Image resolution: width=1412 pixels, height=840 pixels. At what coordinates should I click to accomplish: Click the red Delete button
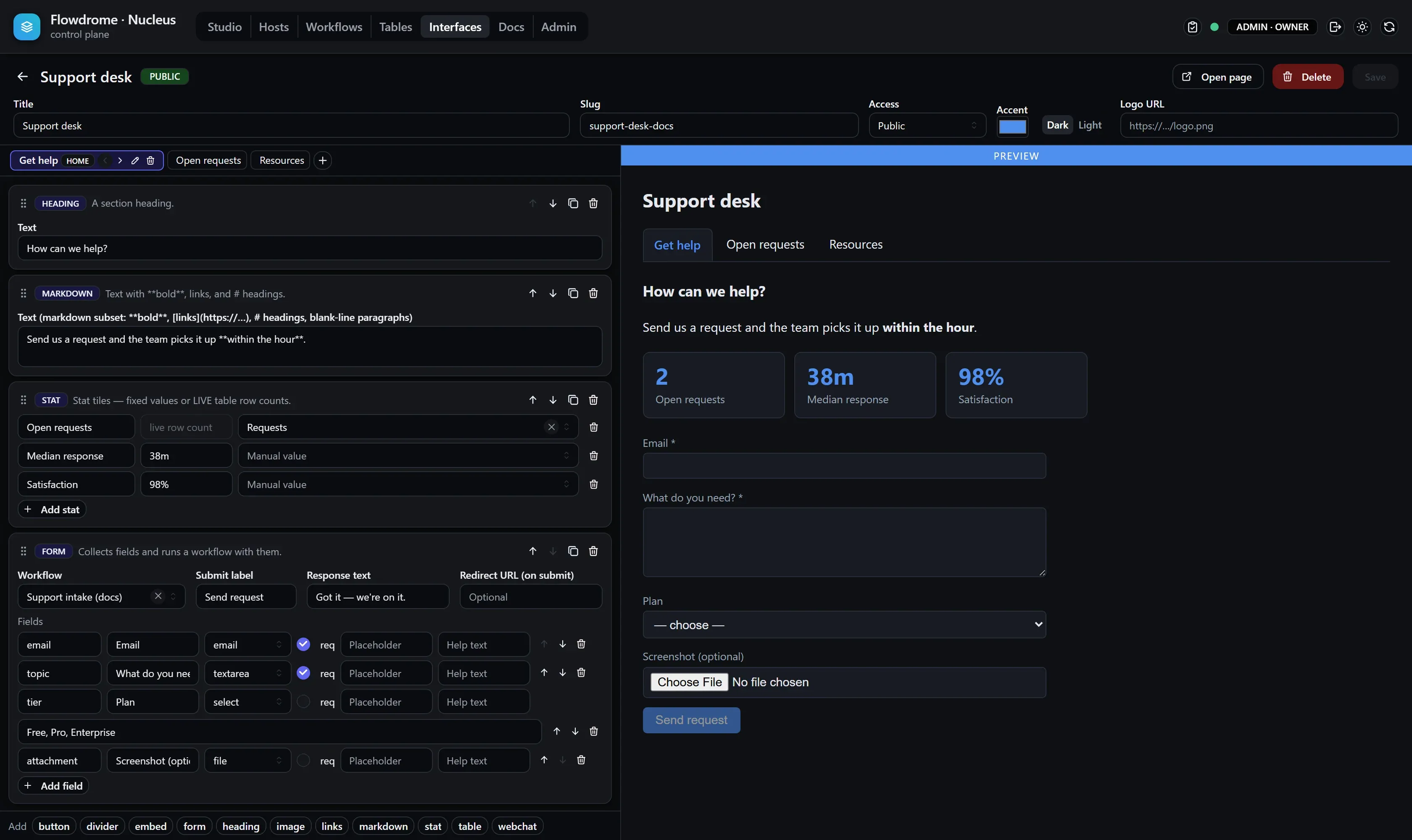point(1308,76)
